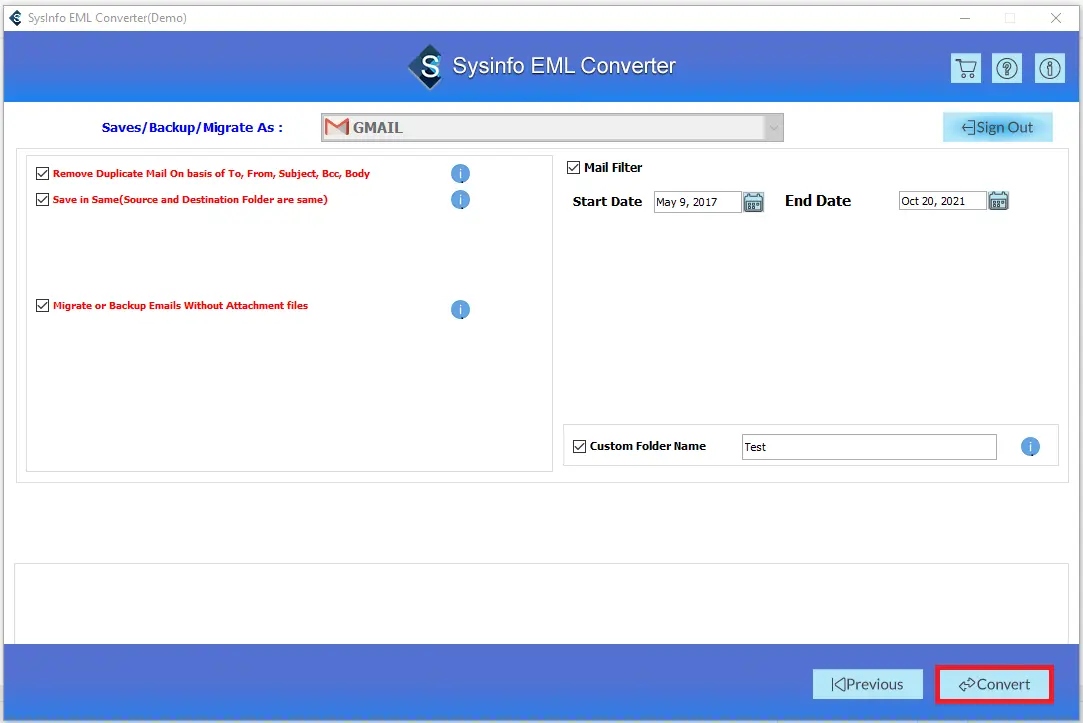Show info for Remove Duplicate Mail option
This screenshot has width=1083, height=723.
(460, 173)
